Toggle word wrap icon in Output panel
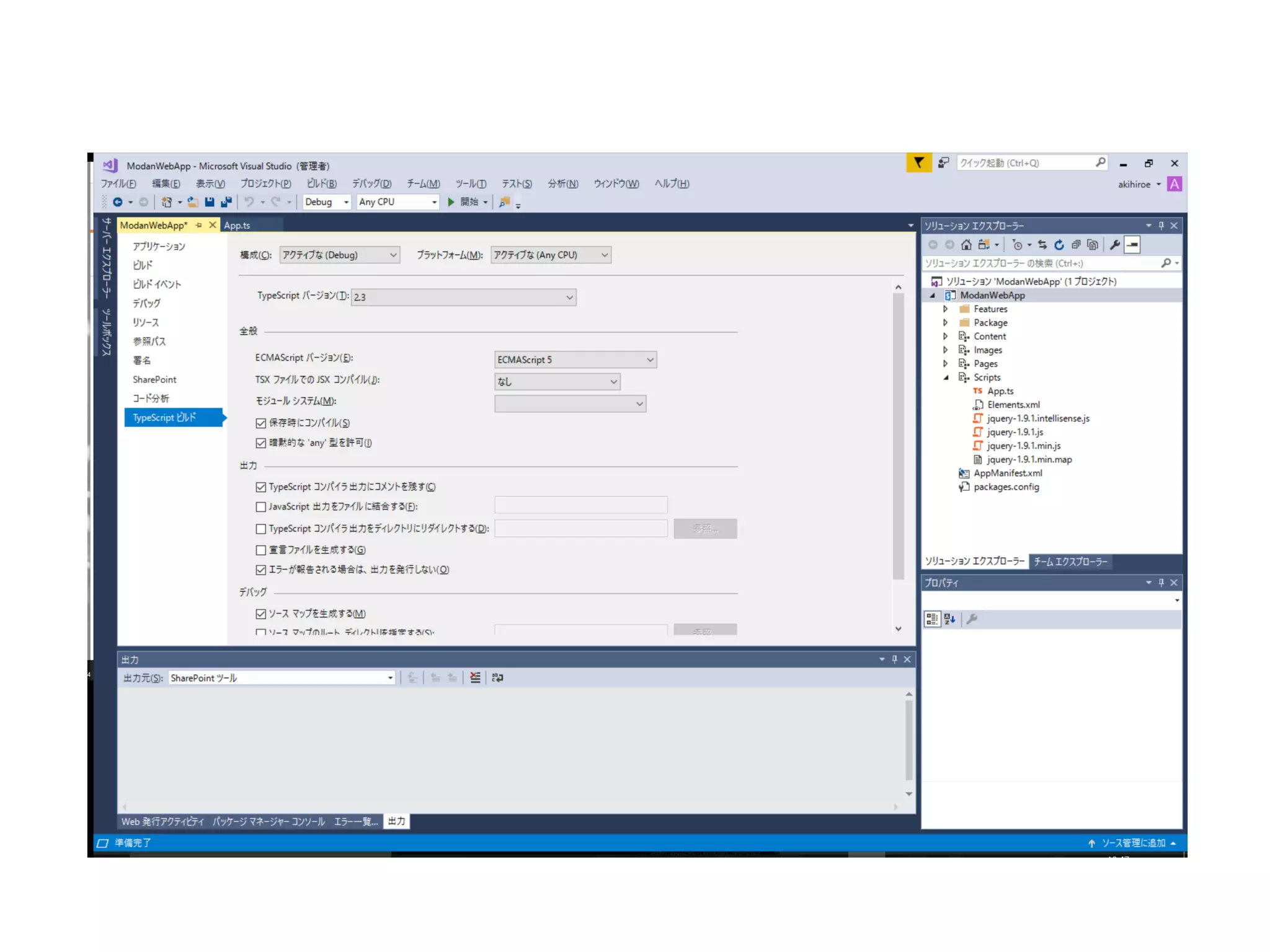1270x952 pixels. pyautogui.click(x=497, y=677)
